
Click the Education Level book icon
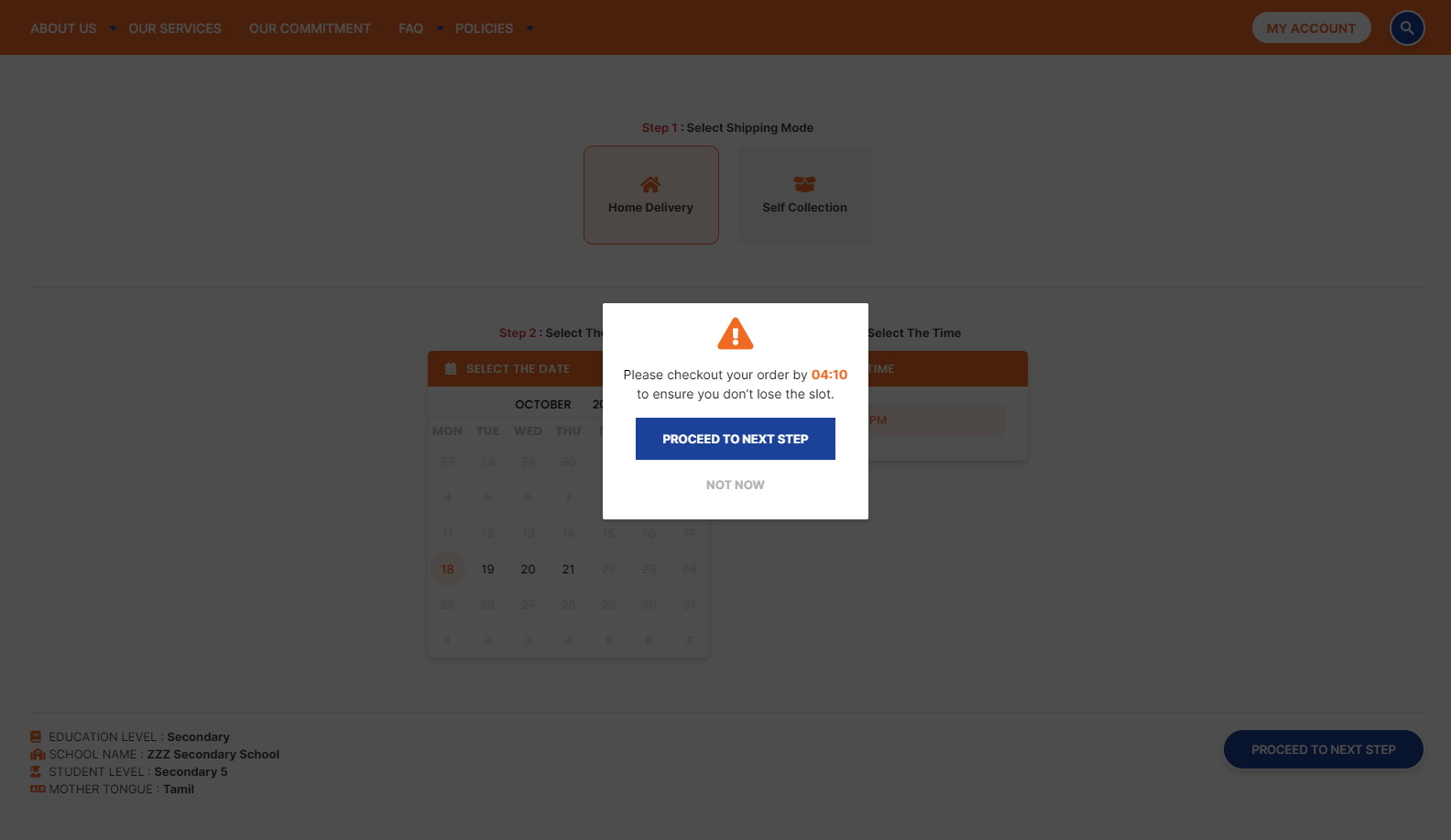click(36, 736)
